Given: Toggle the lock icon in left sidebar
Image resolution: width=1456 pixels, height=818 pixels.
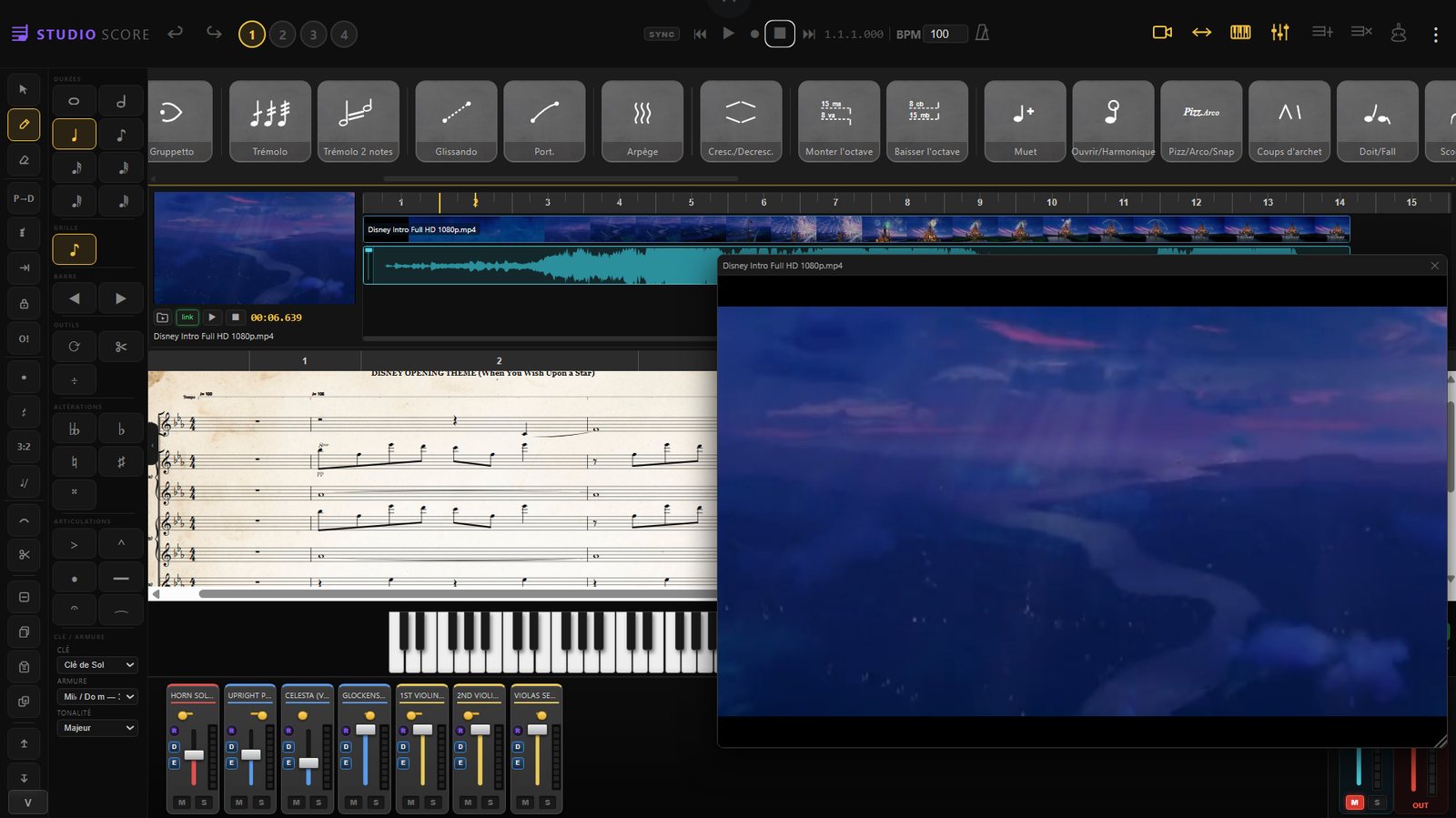Looking at the screenshot, I should (24, 303).
